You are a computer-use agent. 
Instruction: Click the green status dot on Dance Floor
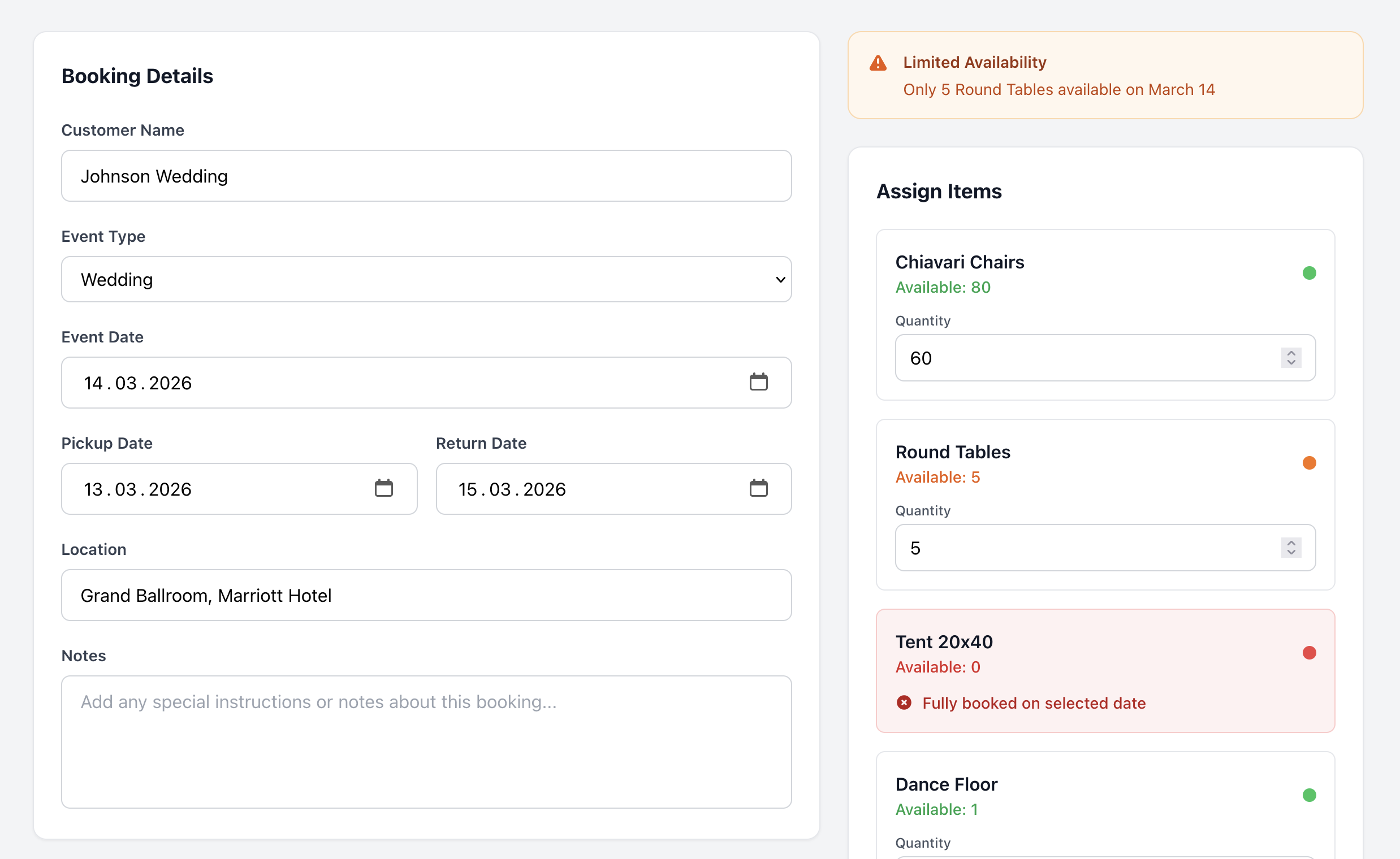(x=1310, y=795)
